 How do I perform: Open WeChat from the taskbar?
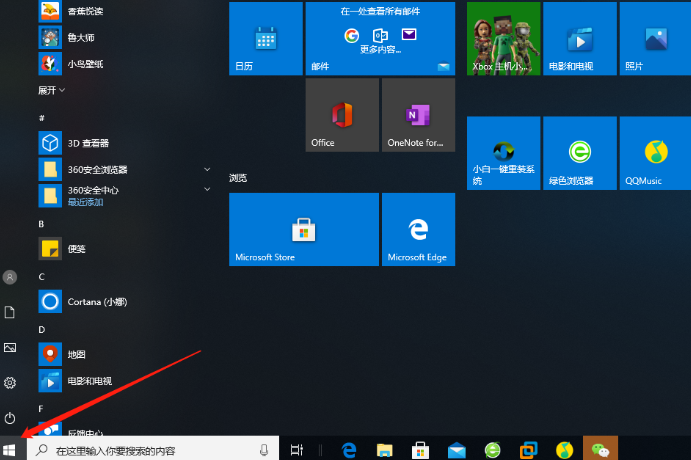tap(600, 449)
